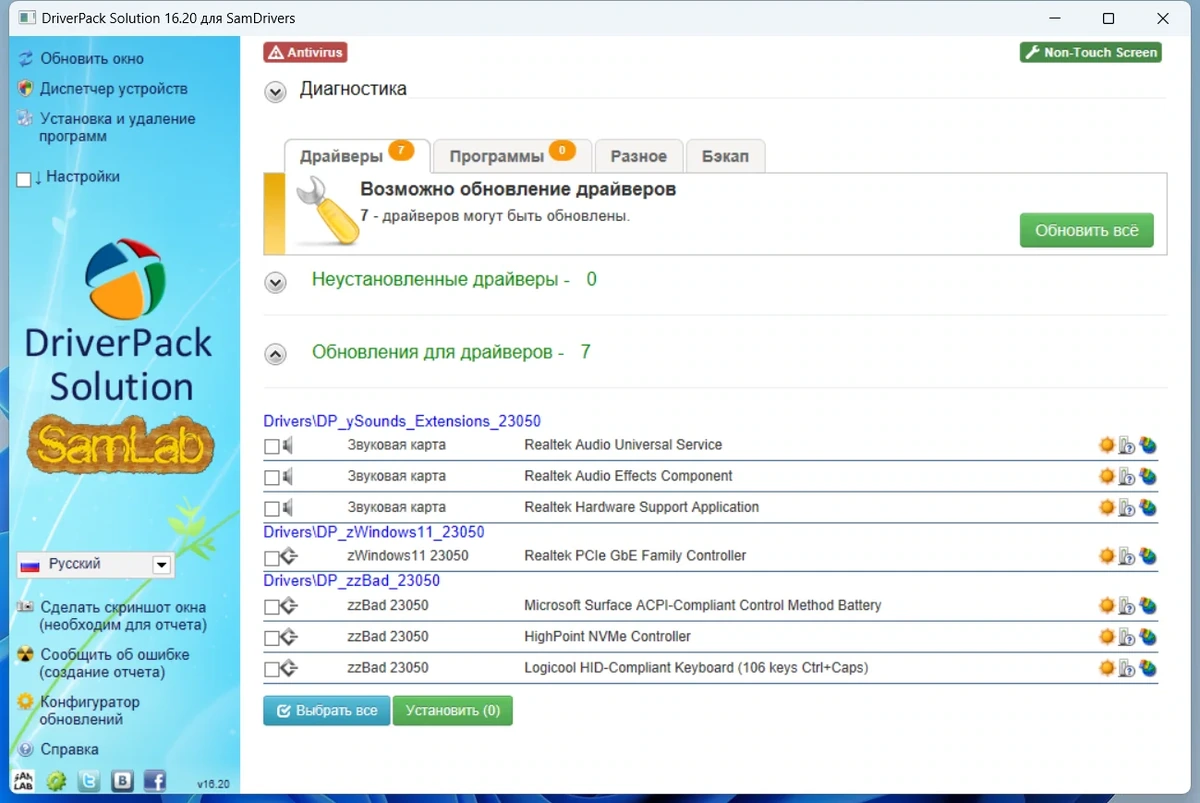Click the green gear icon in bottom bar
Image resolution: width=1200 pixels, height=803 pixels.
pyautogui.click(x=56, y=781)
